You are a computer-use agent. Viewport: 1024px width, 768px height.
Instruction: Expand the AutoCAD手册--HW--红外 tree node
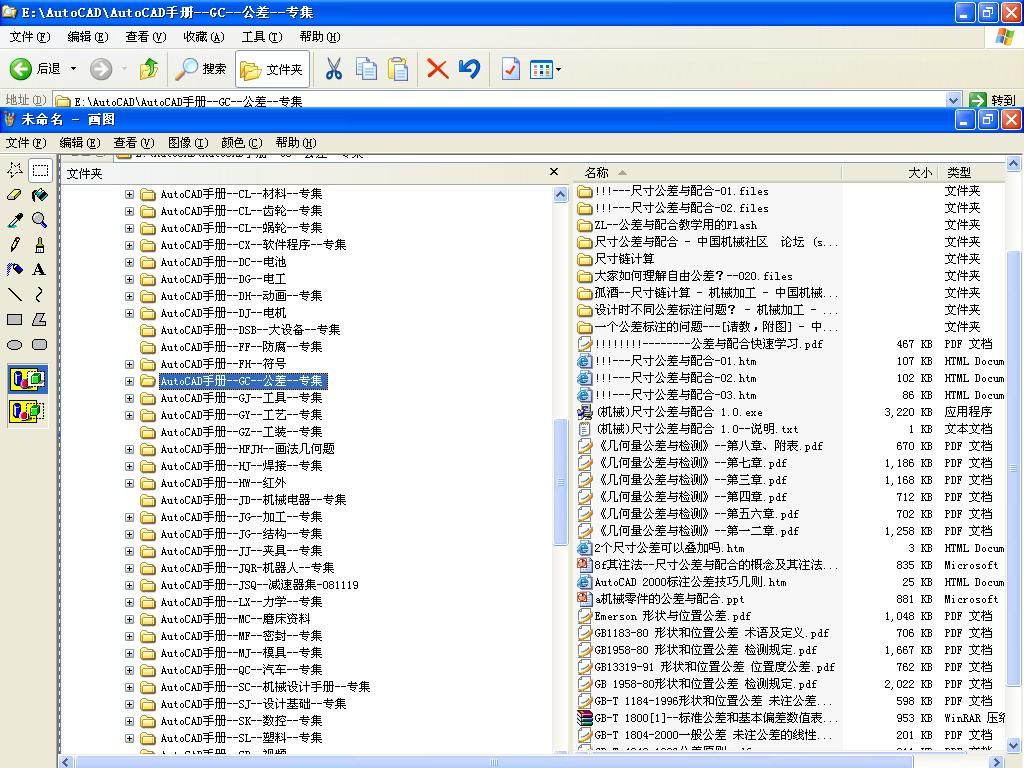[x=129, y=483]
